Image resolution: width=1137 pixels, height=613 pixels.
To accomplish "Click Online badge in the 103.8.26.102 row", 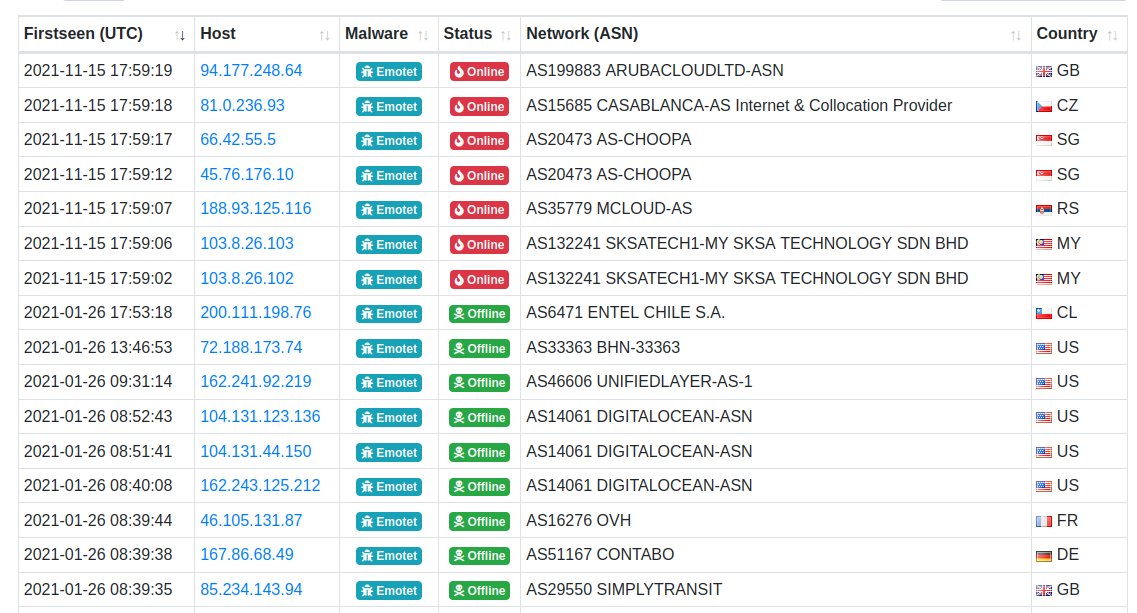I will pyautogui.click(x=479, y=279).
